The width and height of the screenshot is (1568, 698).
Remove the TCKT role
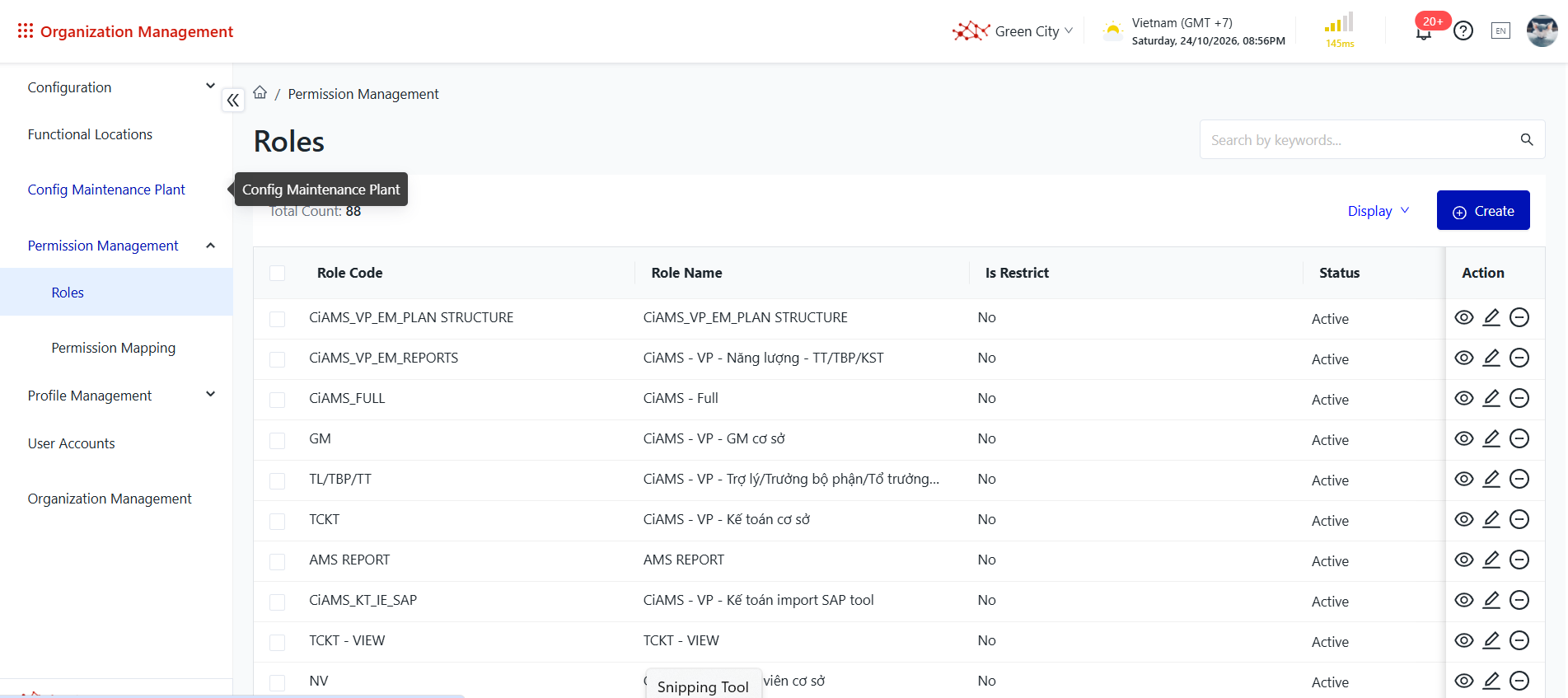(x=1519, y=519)
